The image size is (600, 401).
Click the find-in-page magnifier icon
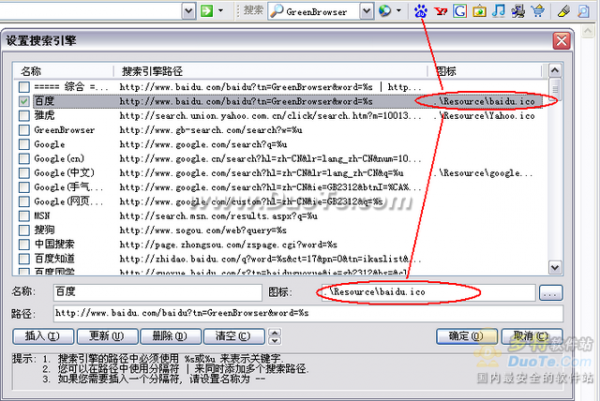[583, 11]
